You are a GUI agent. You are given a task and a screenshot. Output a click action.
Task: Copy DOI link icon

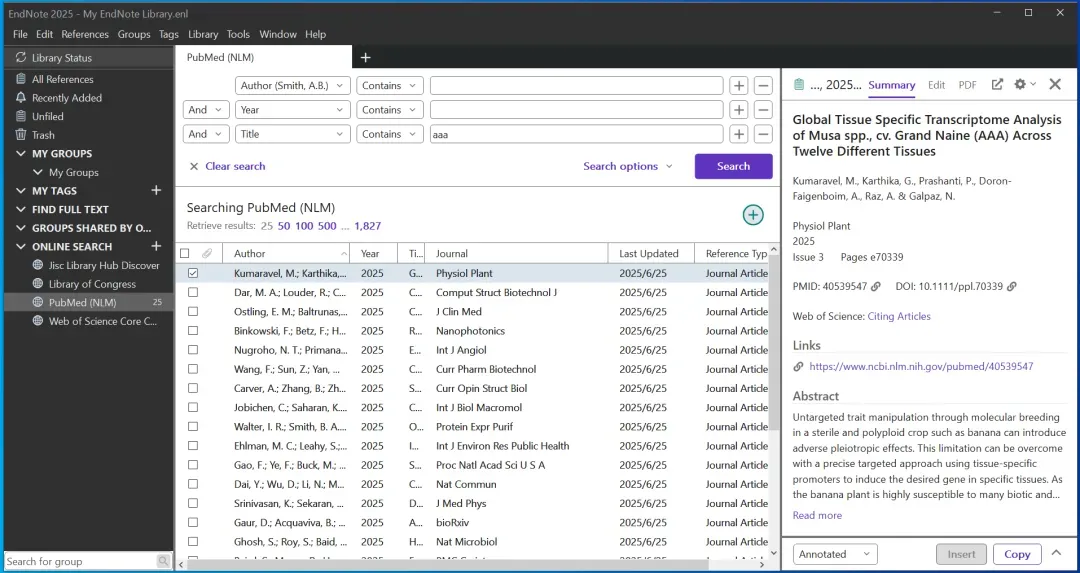[1012, 286]
